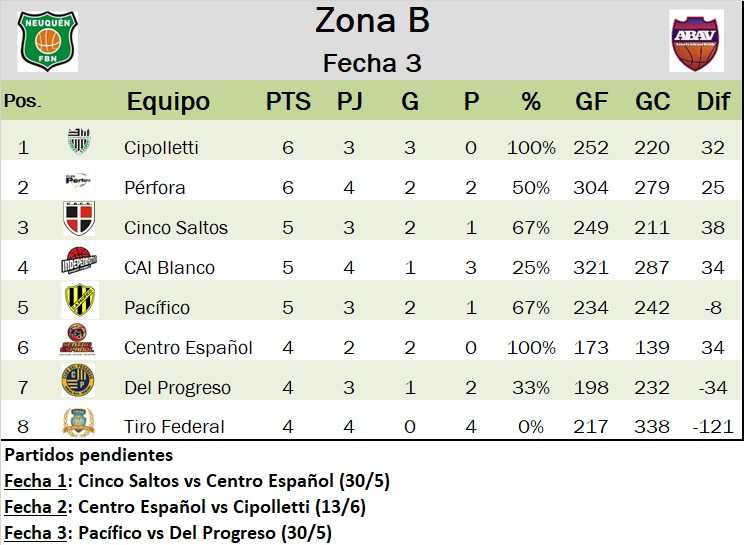Click the PTS column header

click(288, 102)
